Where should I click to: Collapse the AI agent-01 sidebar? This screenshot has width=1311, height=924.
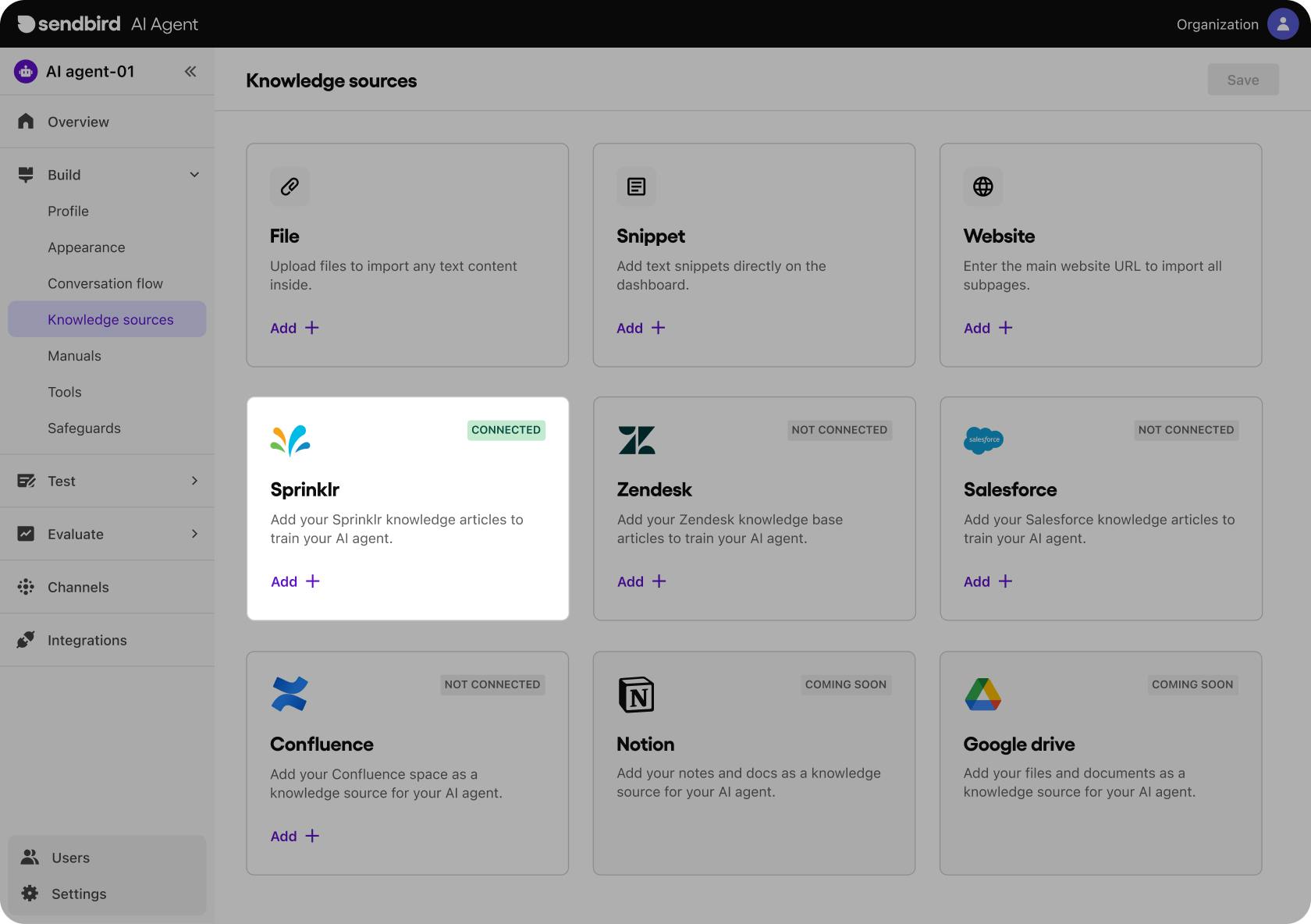(x=190, y=71)
